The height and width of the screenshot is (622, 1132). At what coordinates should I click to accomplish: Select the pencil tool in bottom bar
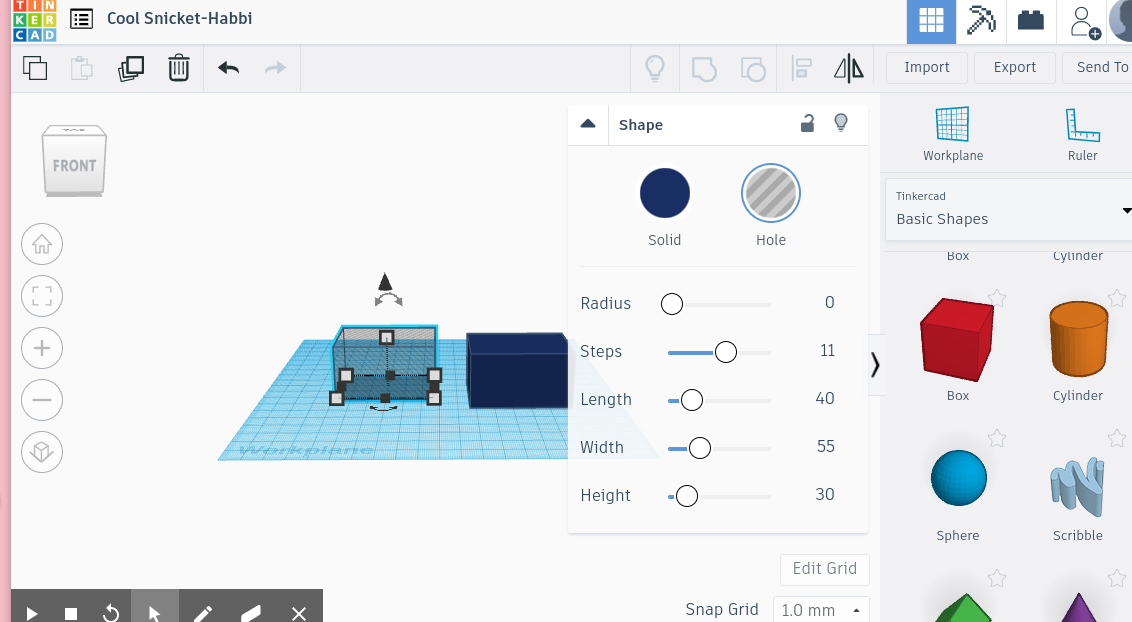pos(203,613)
